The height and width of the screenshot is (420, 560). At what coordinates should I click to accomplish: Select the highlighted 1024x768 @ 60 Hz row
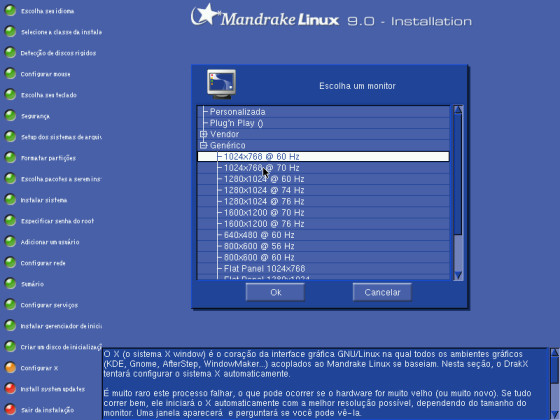click(x=323, y=156)
